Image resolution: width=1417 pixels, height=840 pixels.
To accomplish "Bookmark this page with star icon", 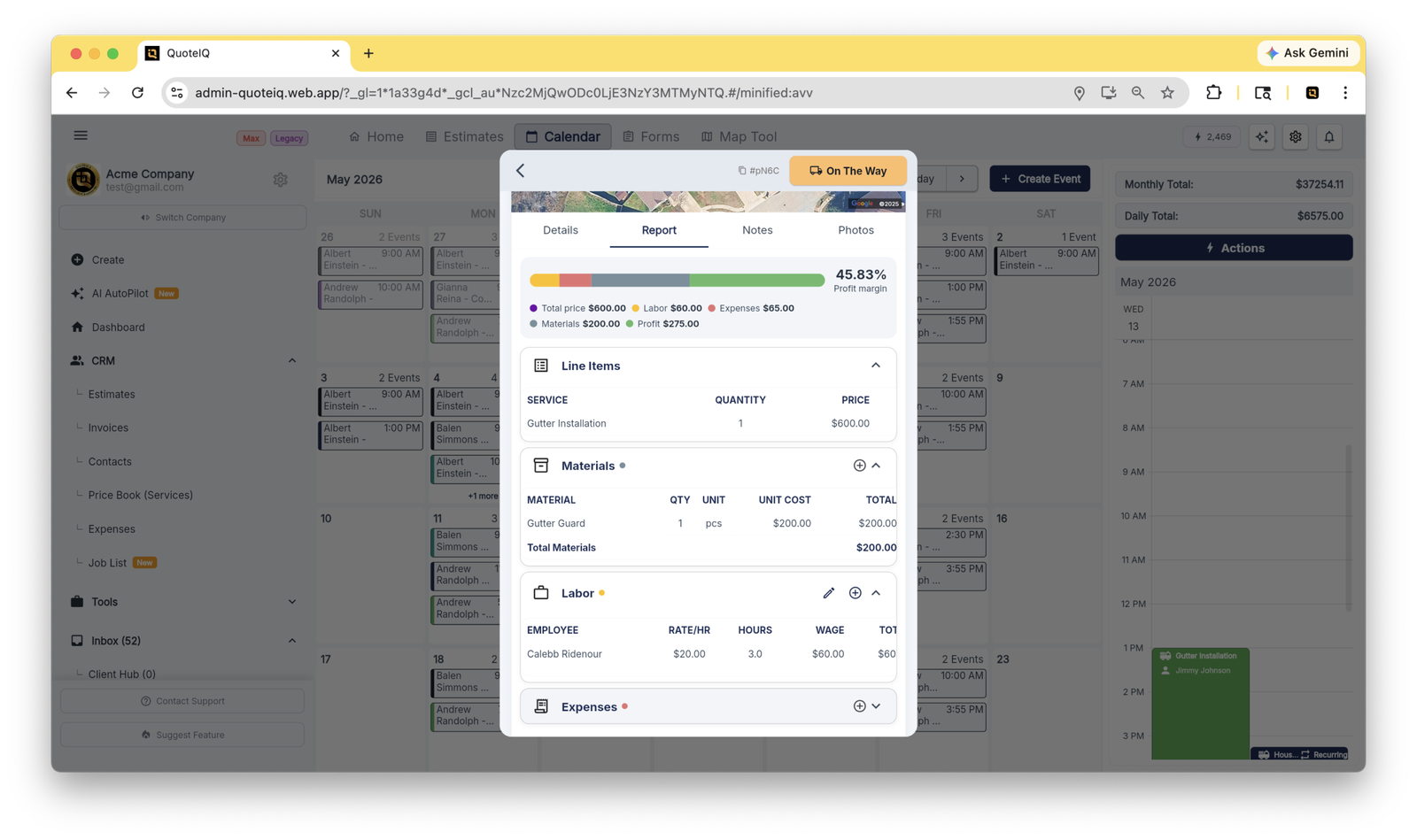I will tap(1167, 93).
